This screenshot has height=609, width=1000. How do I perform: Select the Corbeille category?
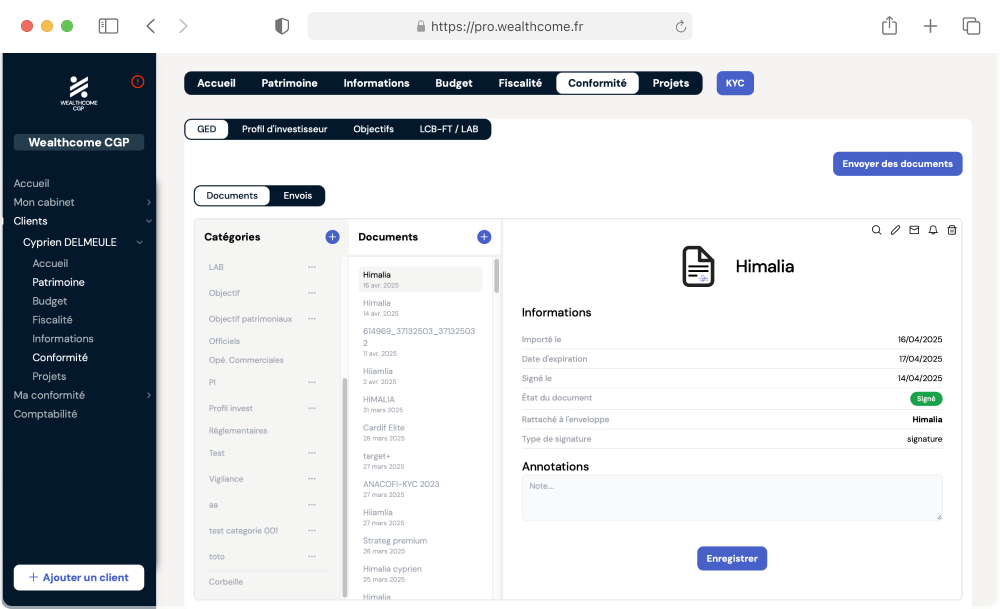click(x=226, y=582)
